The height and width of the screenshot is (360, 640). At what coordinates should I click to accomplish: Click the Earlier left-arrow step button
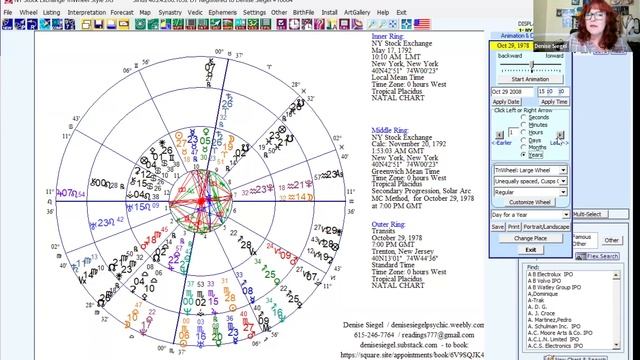[500, 134]
